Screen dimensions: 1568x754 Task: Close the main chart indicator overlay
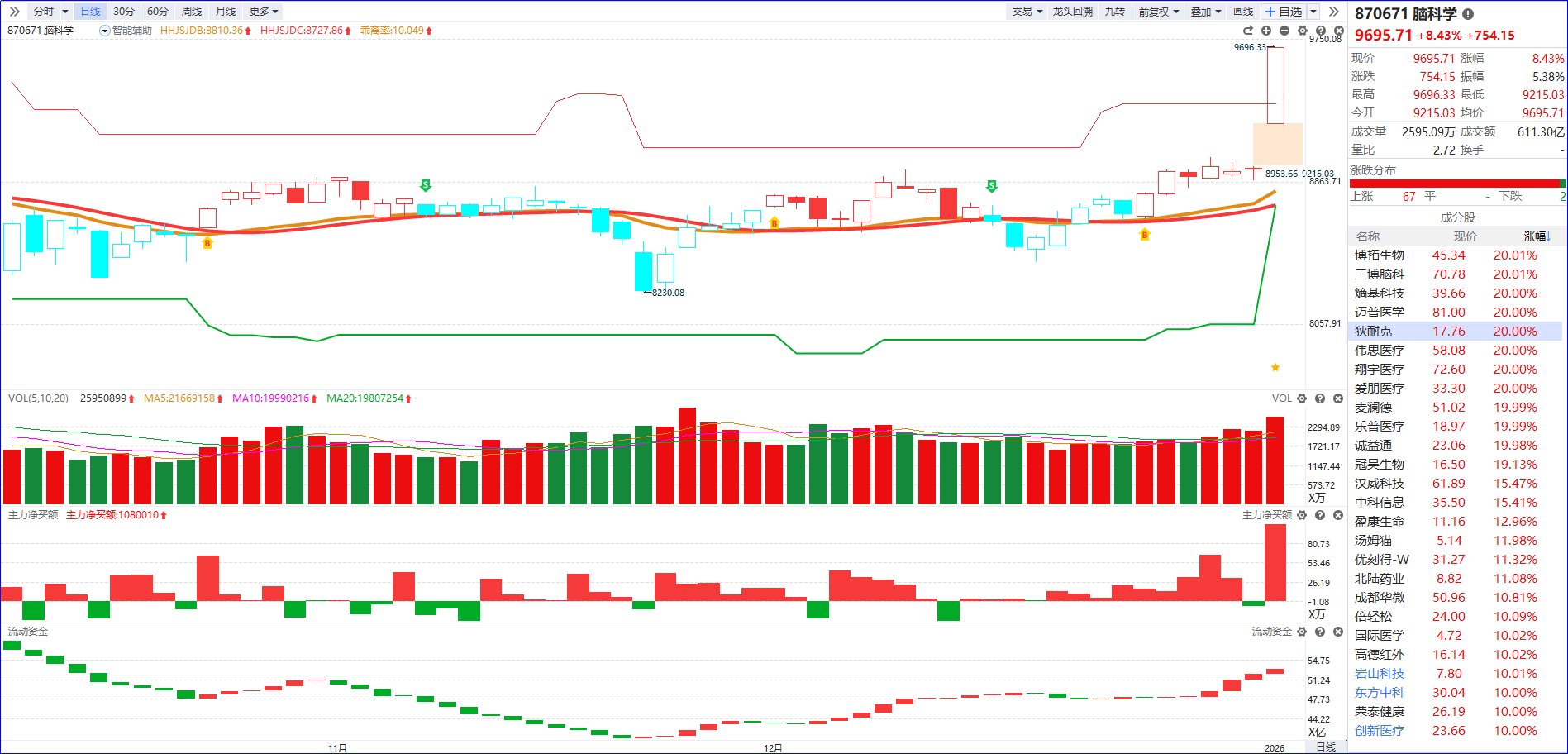click(1339, 31)
